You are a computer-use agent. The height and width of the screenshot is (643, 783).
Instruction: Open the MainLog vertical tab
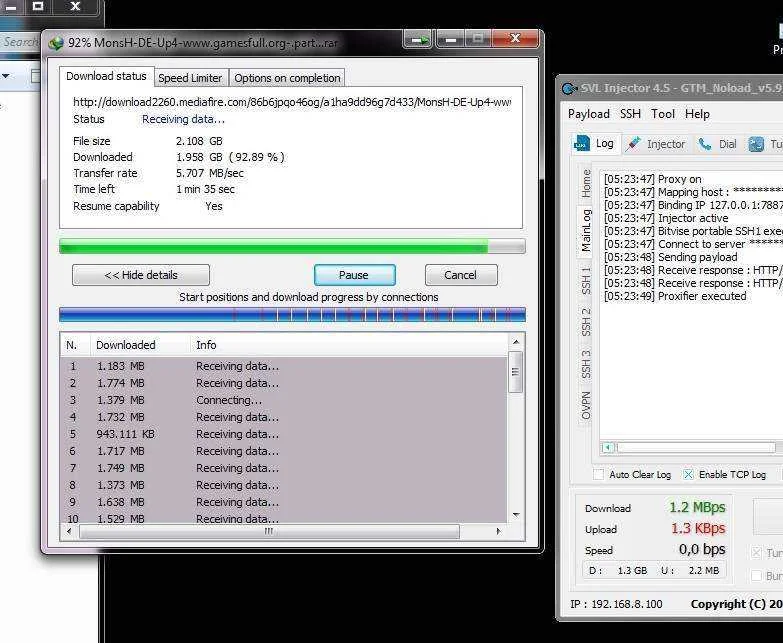pos(586,231)
